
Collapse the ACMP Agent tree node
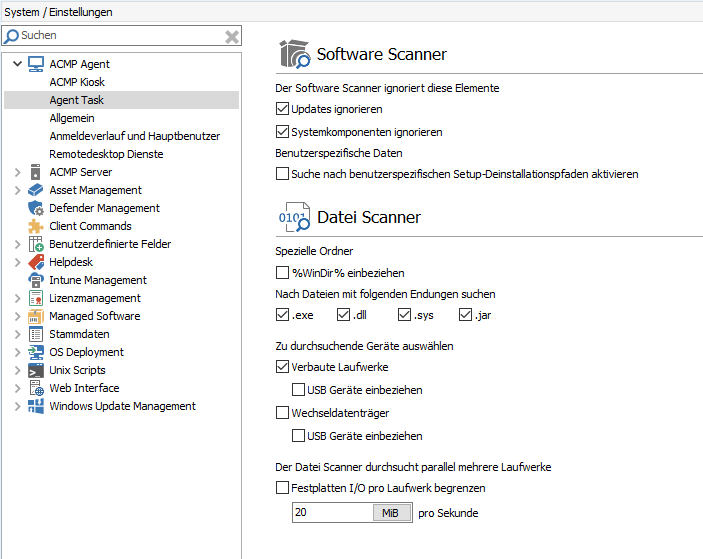(x=17, y=64)
